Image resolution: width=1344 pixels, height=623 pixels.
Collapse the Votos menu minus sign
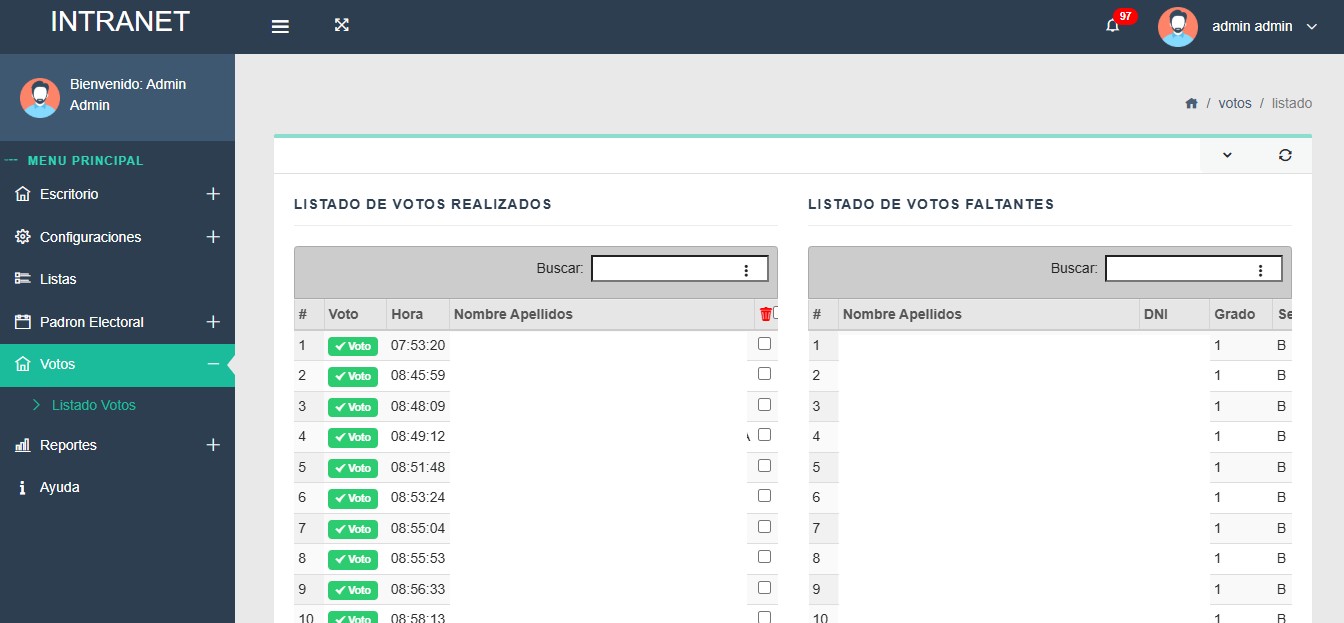coord(213,364)
